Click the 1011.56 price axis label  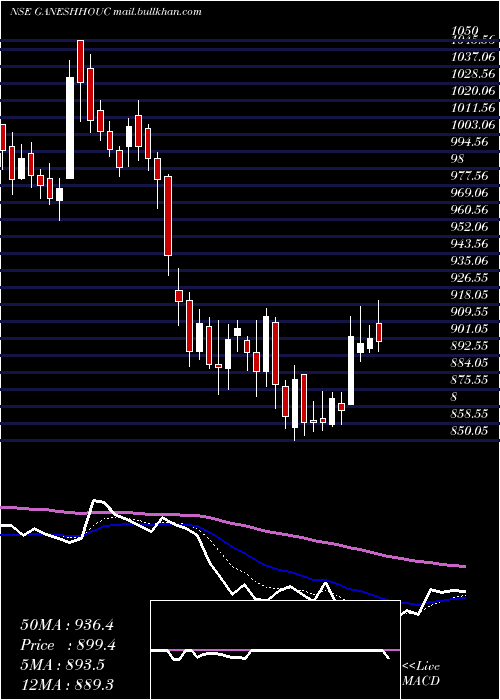[473, 108]
